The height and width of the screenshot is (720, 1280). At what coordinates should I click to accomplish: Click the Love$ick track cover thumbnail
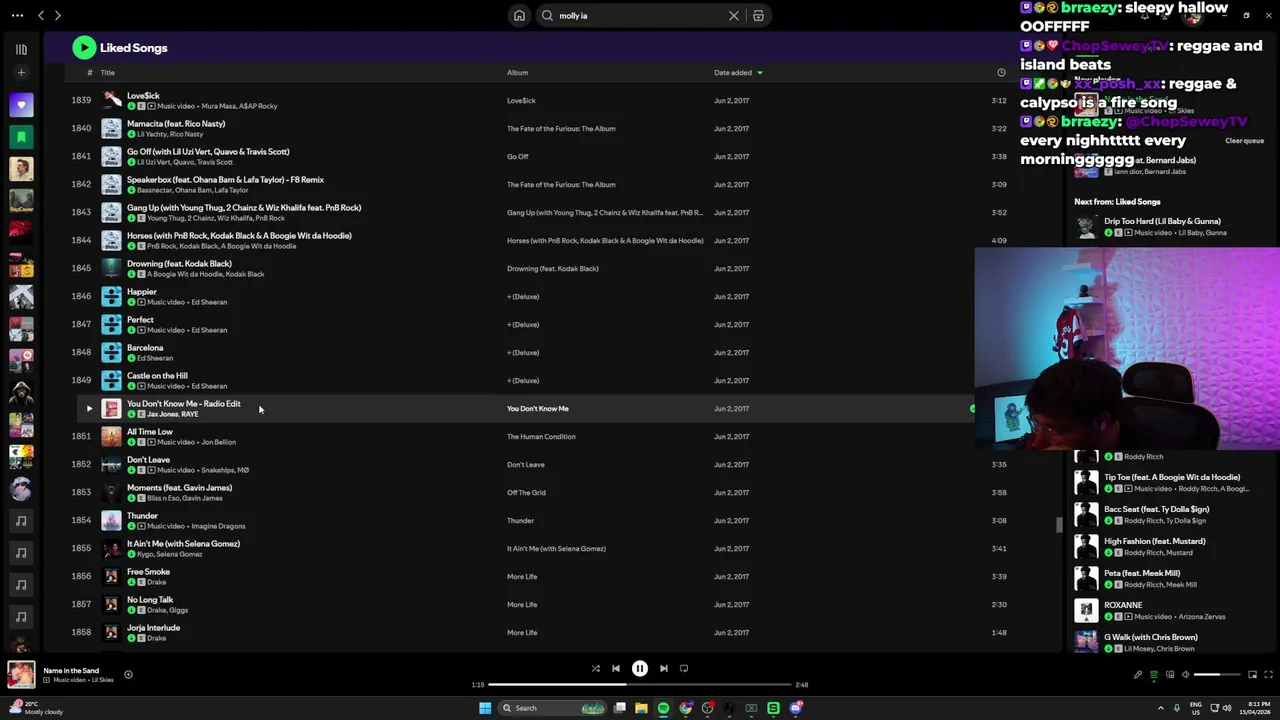(x=111, y=100)
